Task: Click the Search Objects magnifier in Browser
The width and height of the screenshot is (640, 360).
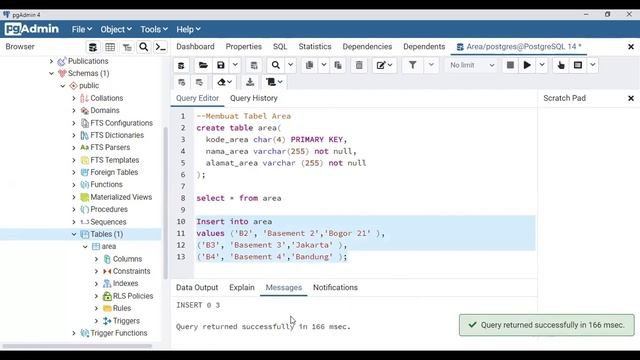Action: click(x=144, y=47)
